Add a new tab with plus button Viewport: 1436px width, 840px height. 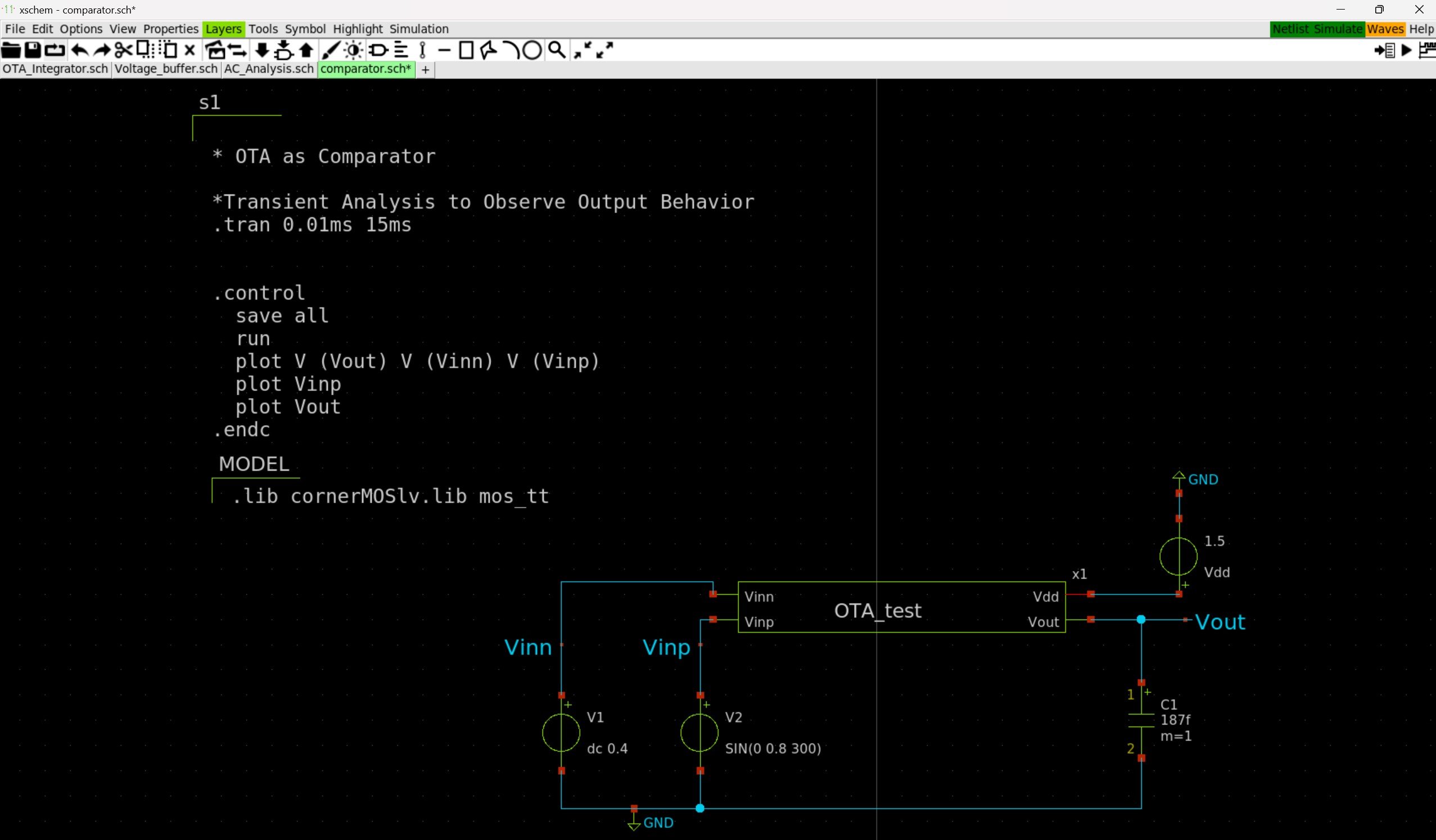click(x=425, y=70)
